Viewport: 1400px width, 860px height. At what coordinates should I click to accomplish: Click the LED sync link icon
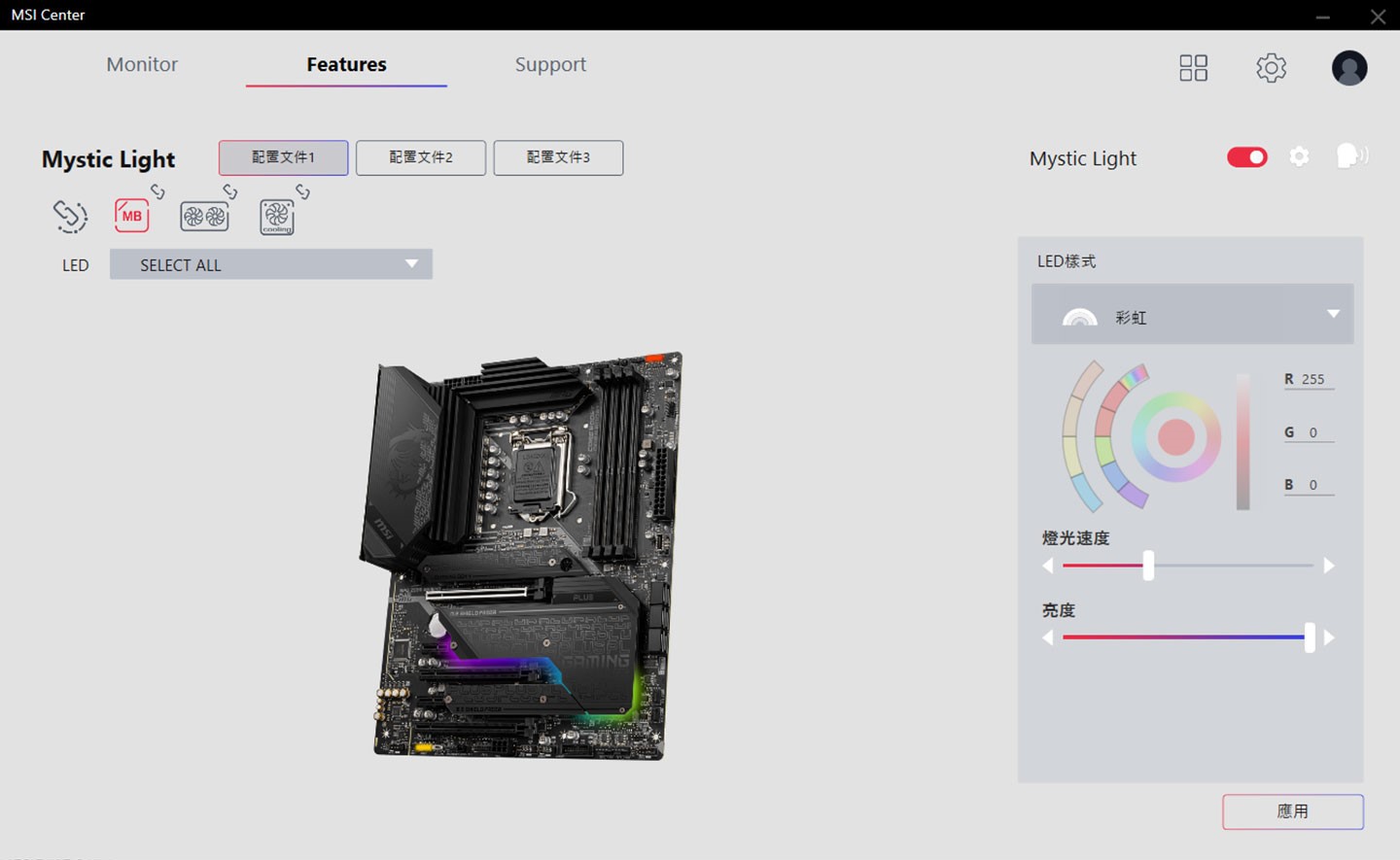tap(69, 217)
